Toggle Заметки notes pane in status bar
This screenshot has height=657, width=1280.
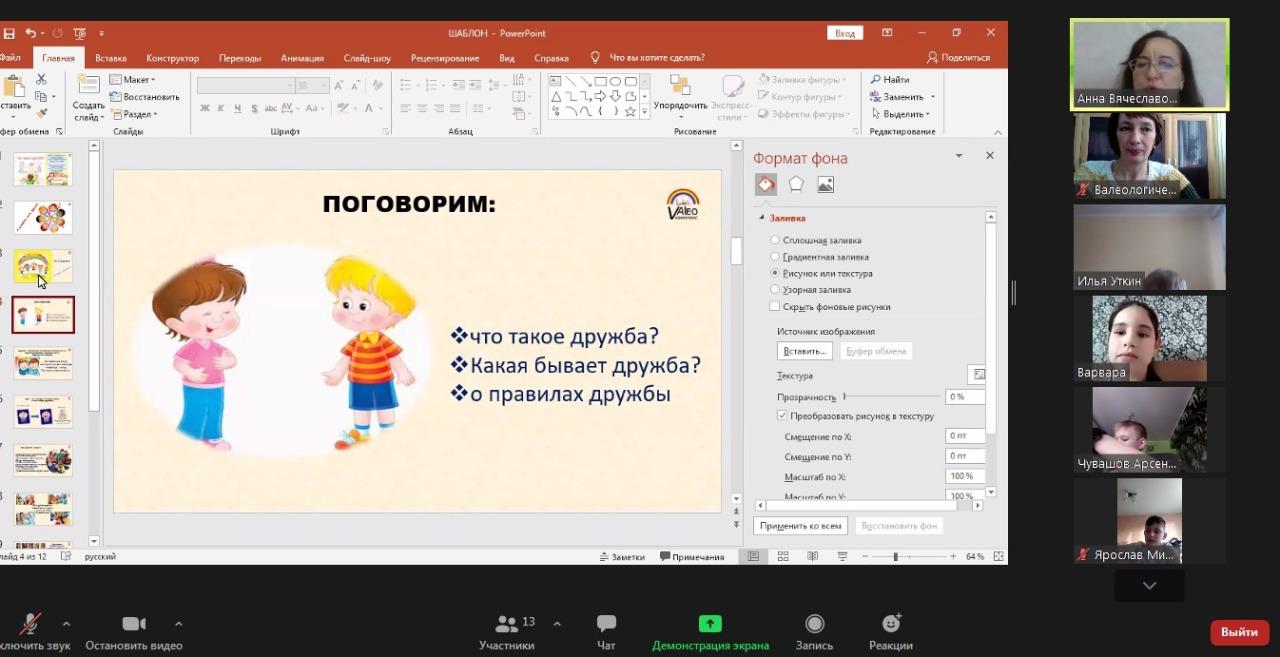click(x=622, y=556)
